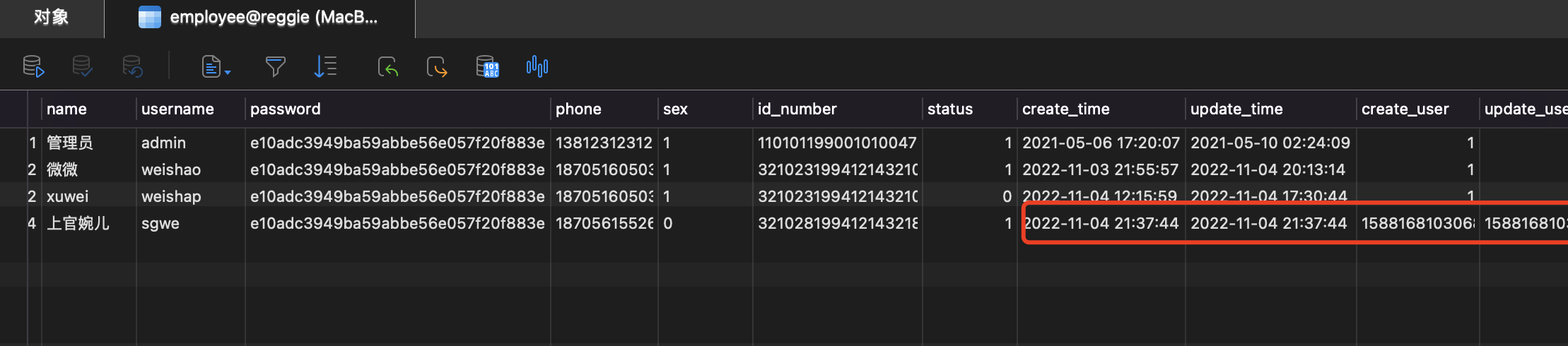Open the chart bars icon
The height and width of the screenshot is (346, 1568).
(x=537, y=66)
